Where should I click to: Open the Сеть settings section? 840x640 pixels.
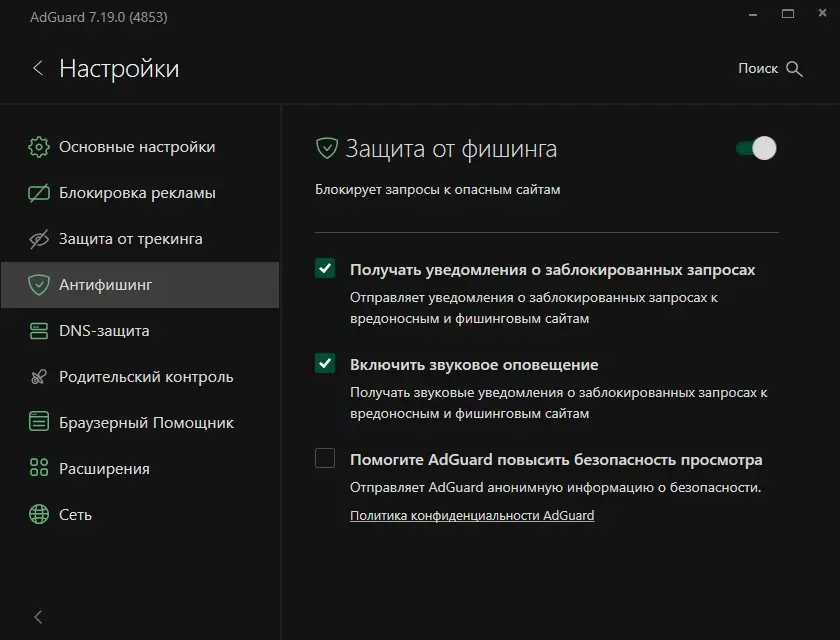75,515
